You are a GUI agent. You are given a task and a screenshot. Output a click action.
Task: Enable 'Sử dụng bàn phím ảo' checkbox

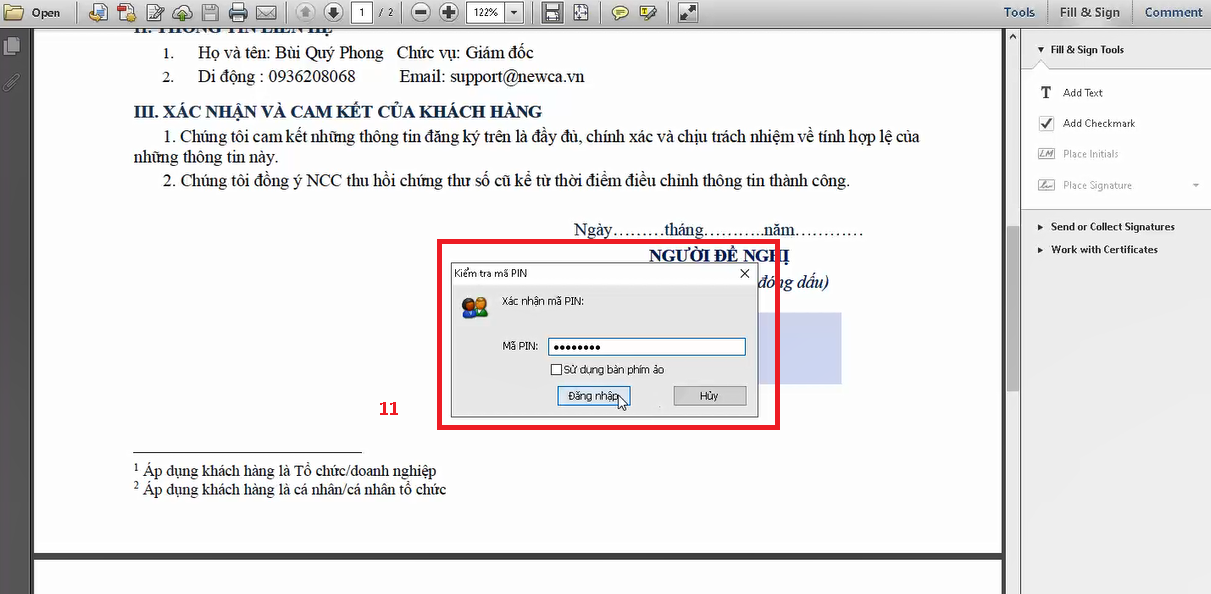click(556, 370)
